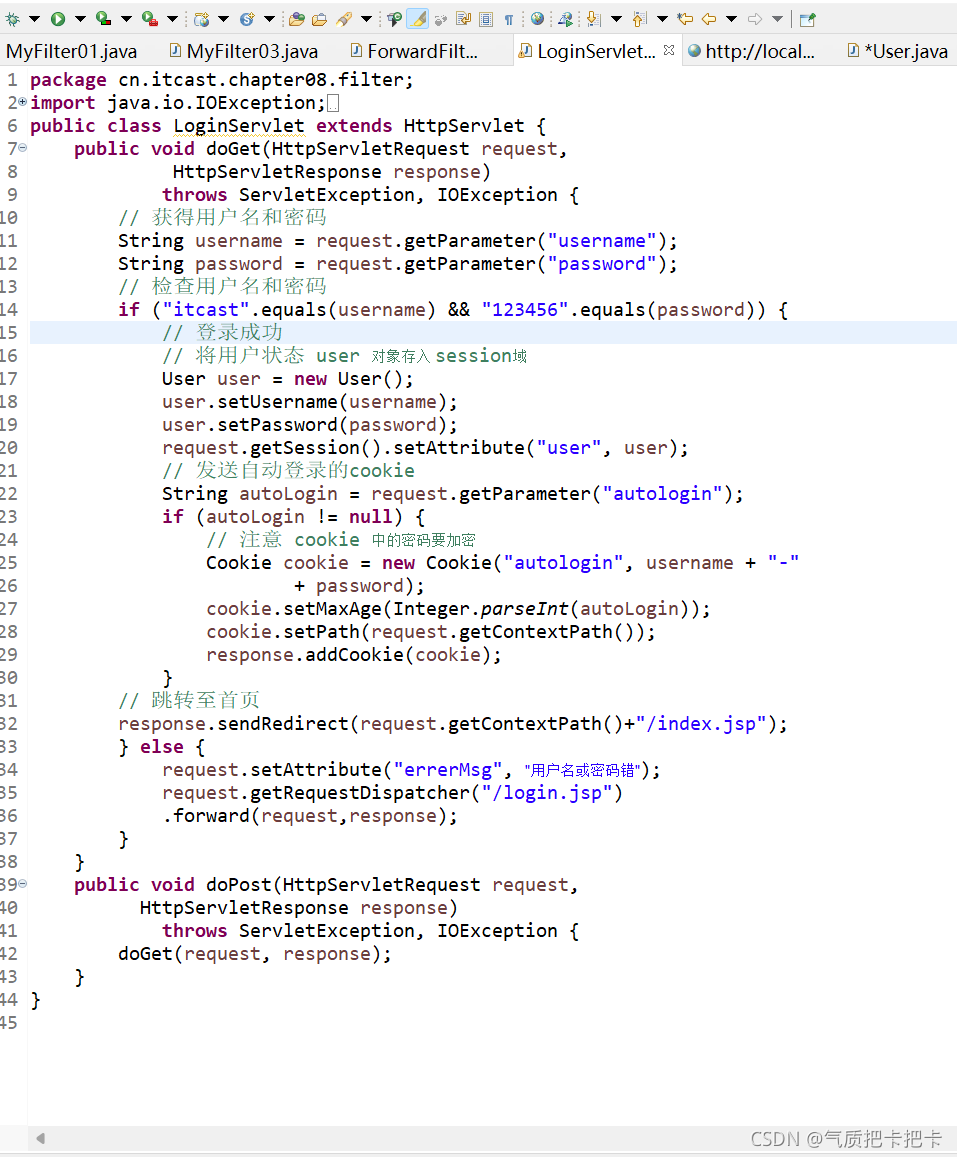957x1157 pixels.
Task: Click the greyed-out icon right of the highlighter
Action: tap(440, 20)
